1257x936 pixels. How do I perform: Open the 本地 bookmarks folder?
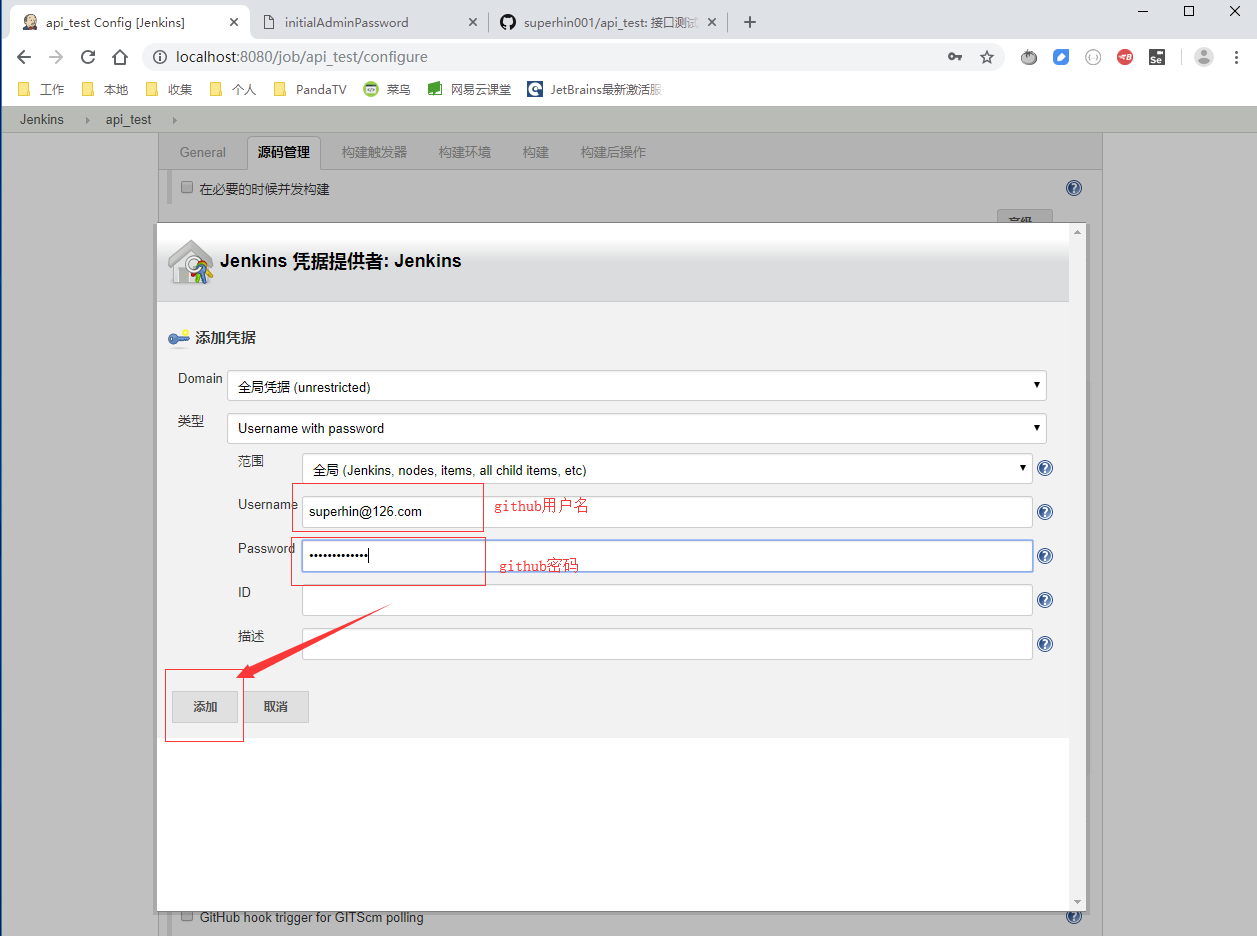pyautogui.click(x=105, y=89)
